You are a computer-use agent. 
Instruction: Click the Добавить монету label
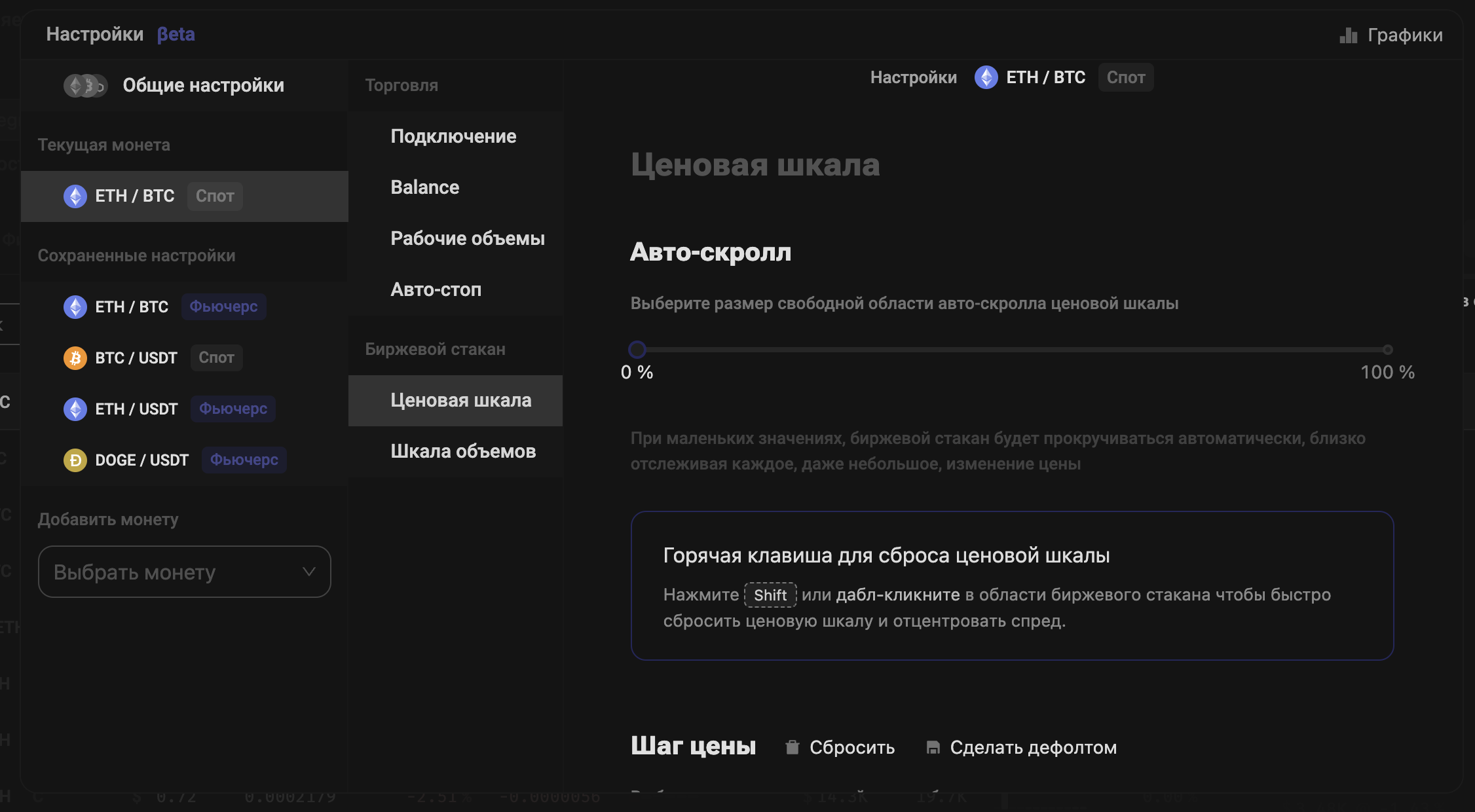click(108, 520)
